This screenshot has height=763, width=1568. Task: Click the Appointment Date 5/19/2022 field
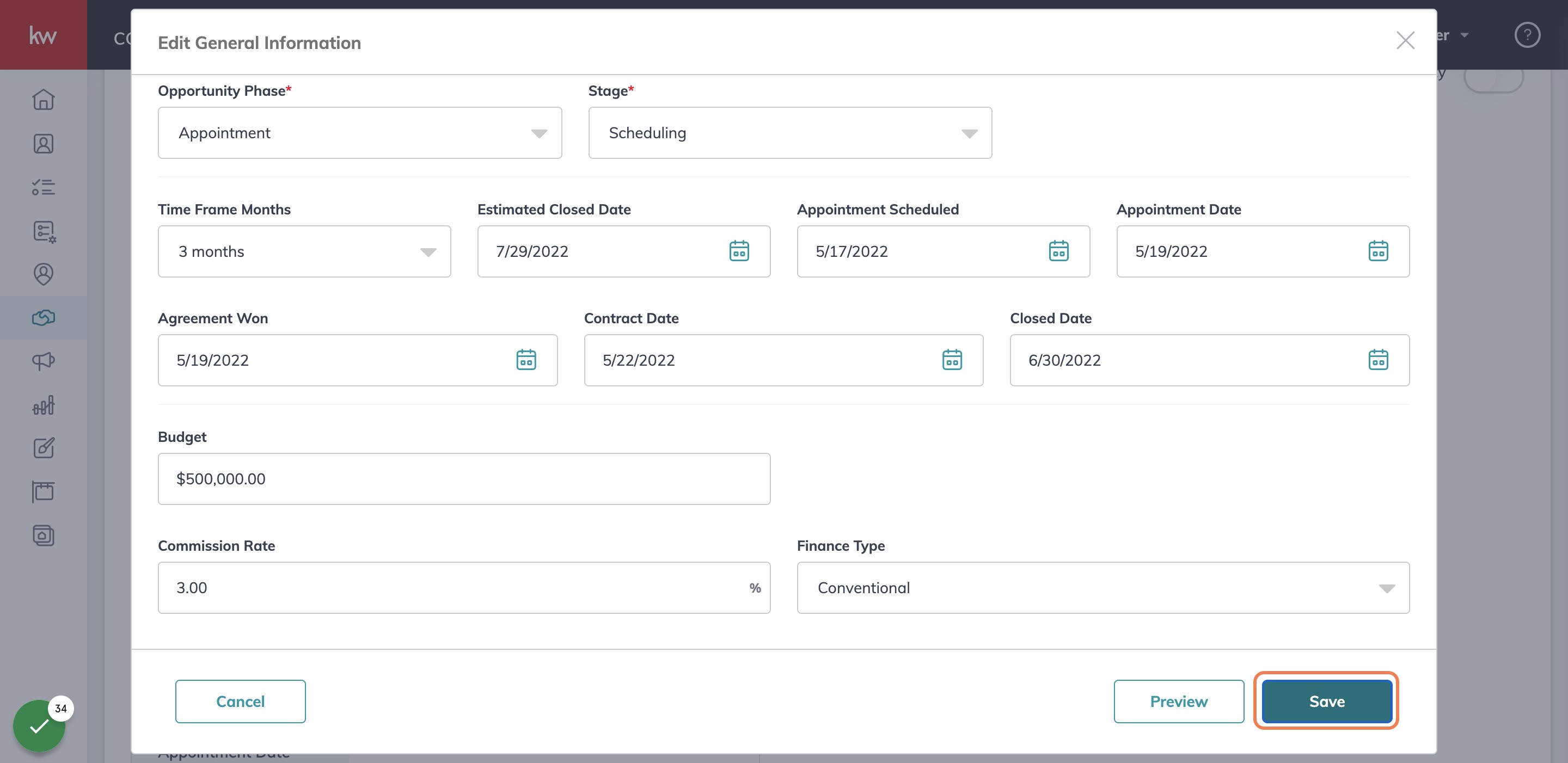(1263, 251)
